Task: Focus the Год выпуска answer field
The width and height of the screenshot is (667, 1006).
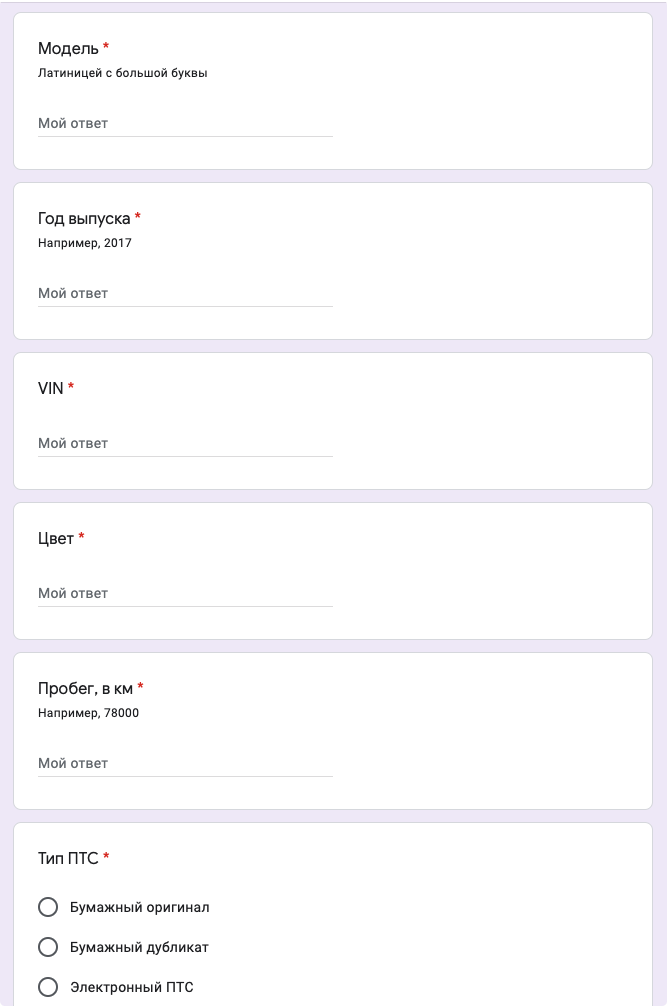Action: (x=185, y=293)
